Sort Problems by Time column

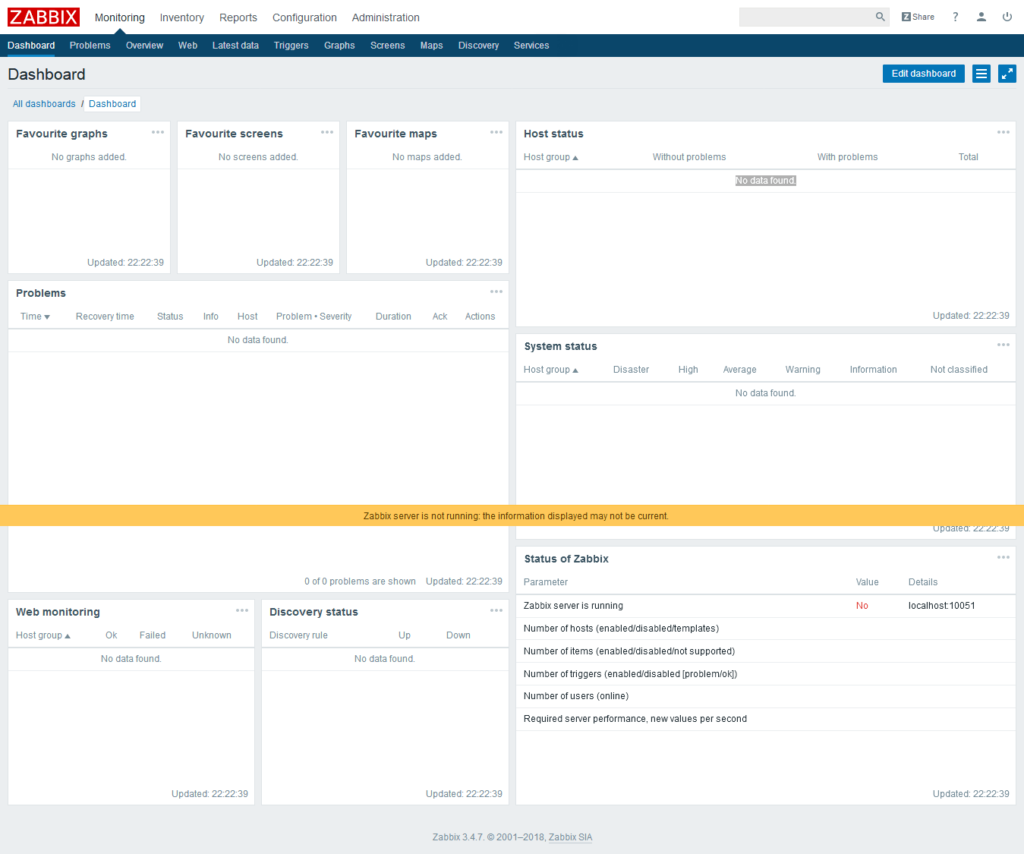[x=35, y=316]
